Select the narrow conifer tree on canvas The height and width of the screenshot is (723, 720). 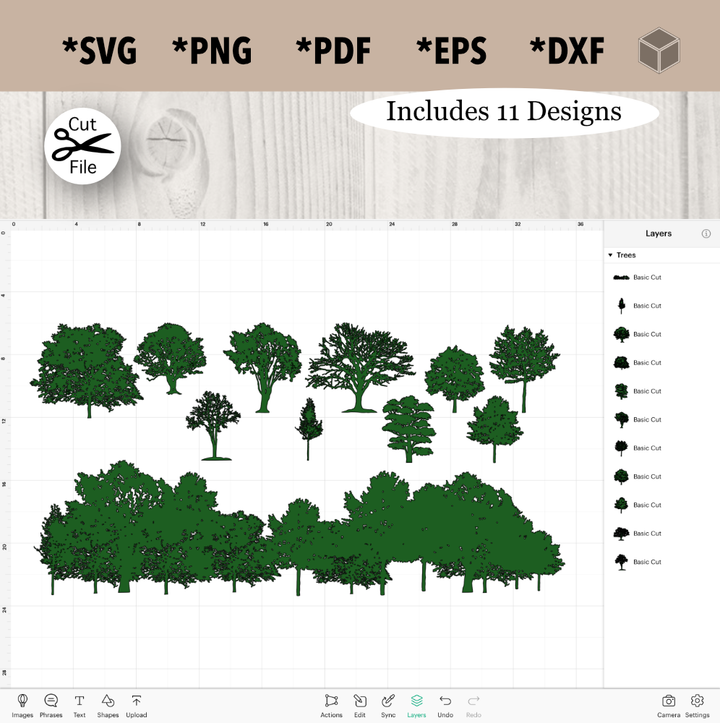(x=309, y=427)
